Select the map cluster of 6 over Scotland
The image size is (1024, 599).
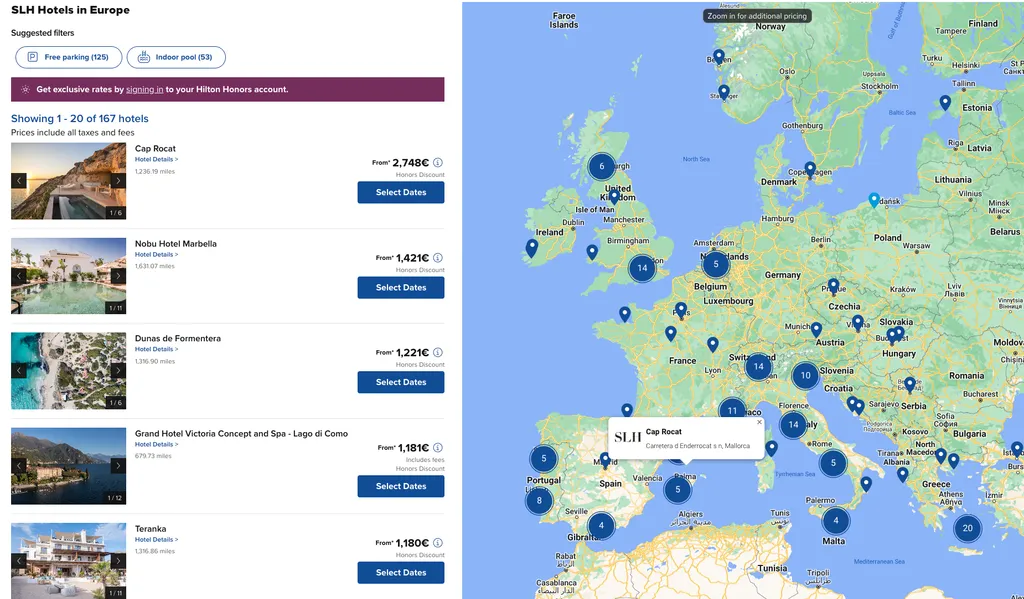601,167
